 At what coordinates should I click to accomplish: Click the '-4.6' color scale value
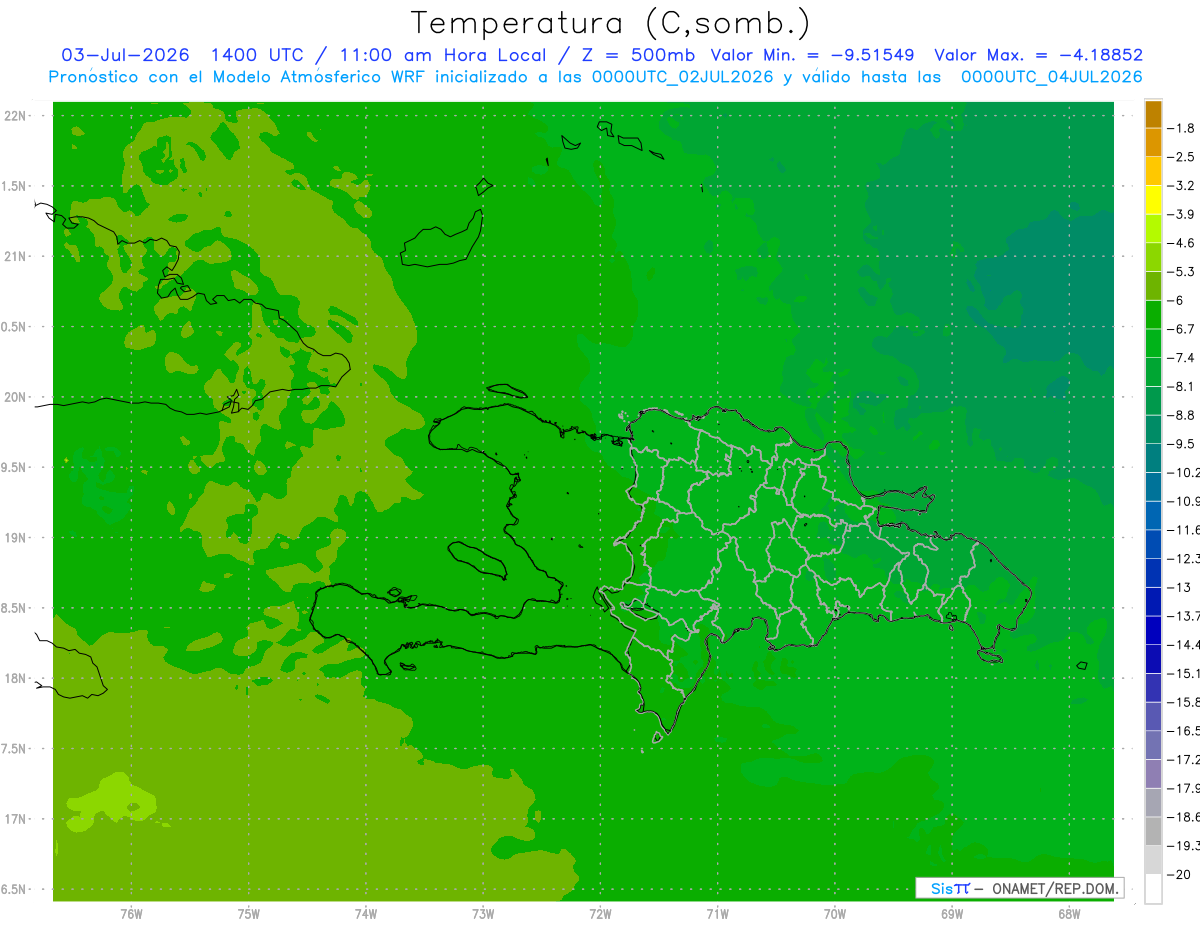1183,243
